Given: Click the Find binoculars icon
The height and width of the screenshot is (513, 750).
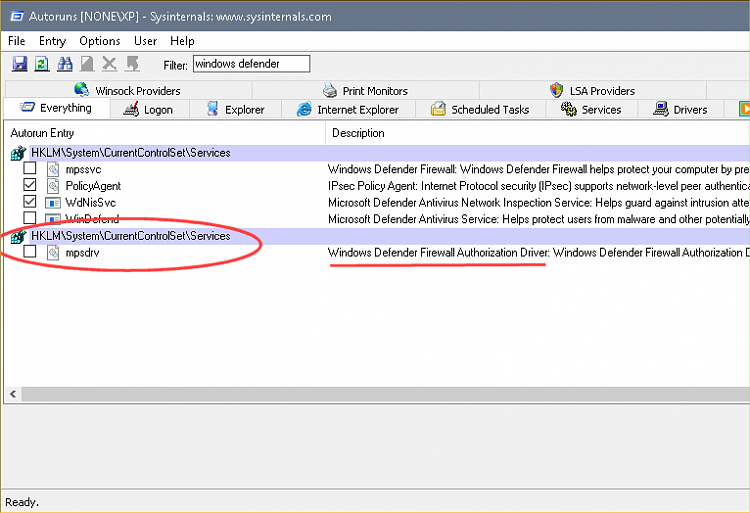Looking at the screenshot, I should point(65,64).
